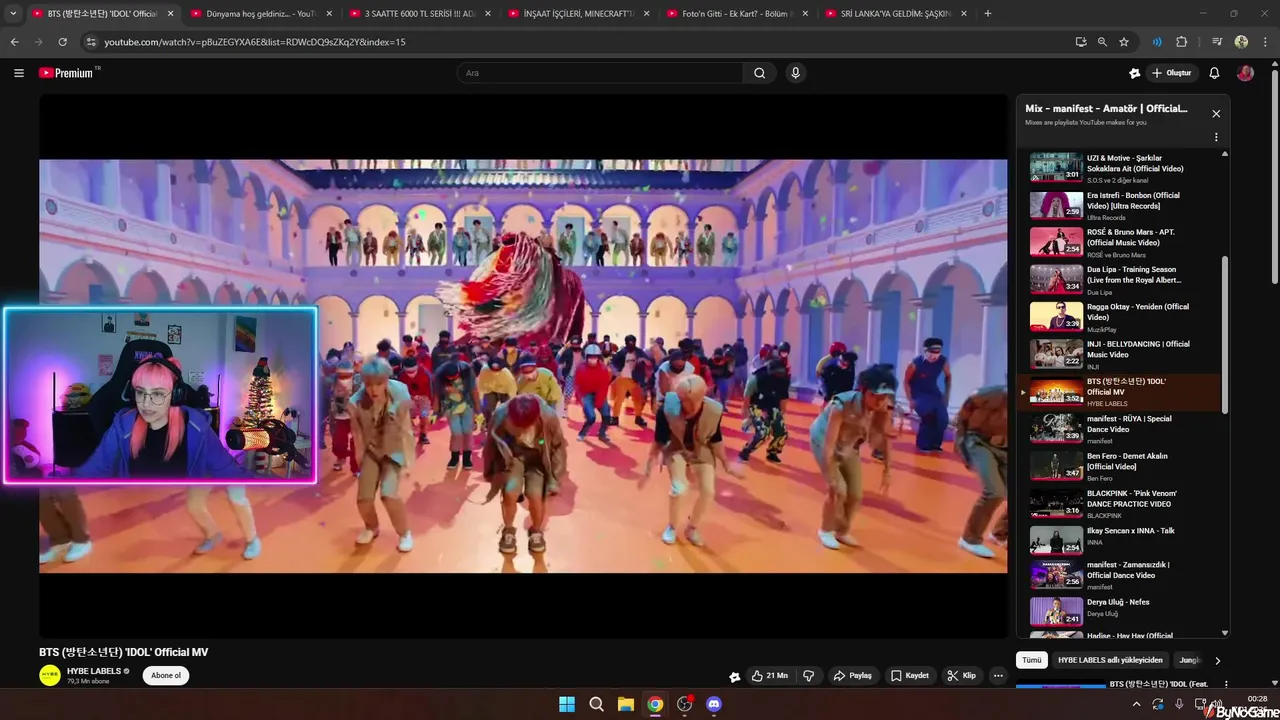The height and width of the screenshot is (720, 1280).
Task: Dislike the BTS IDOL video
Action: [x=808, y=676]
